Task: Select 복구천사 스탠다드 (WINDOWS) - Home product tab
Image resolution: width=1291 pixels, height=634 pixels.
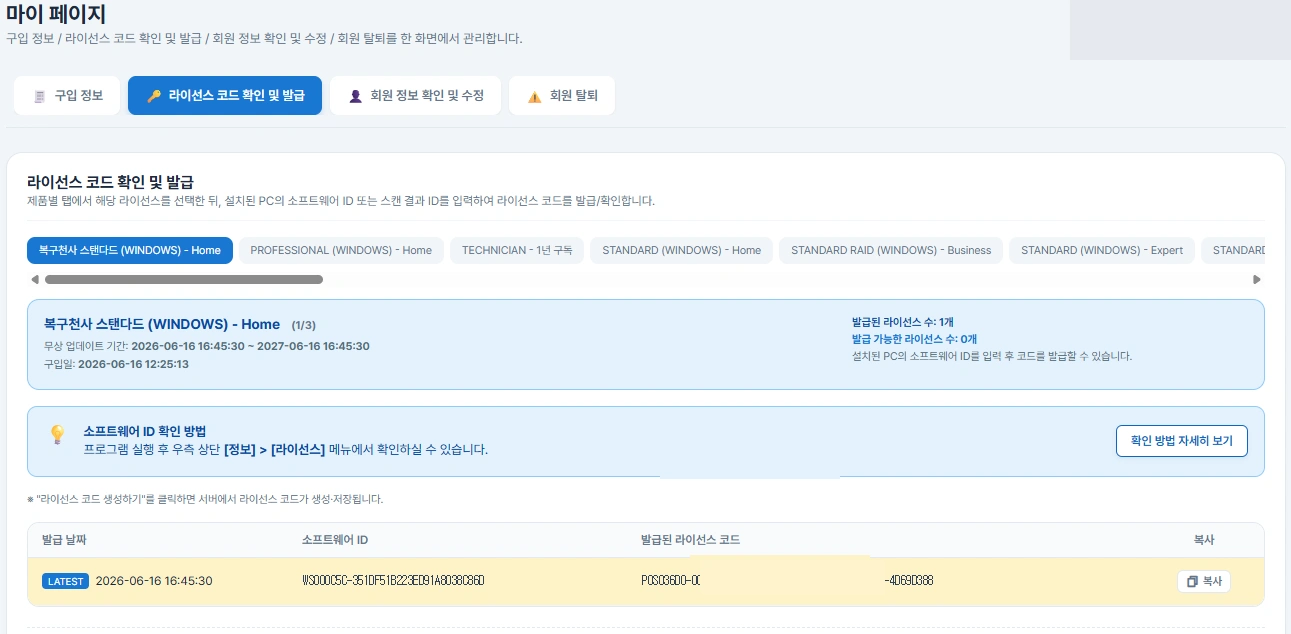Action: click(130, 250)
